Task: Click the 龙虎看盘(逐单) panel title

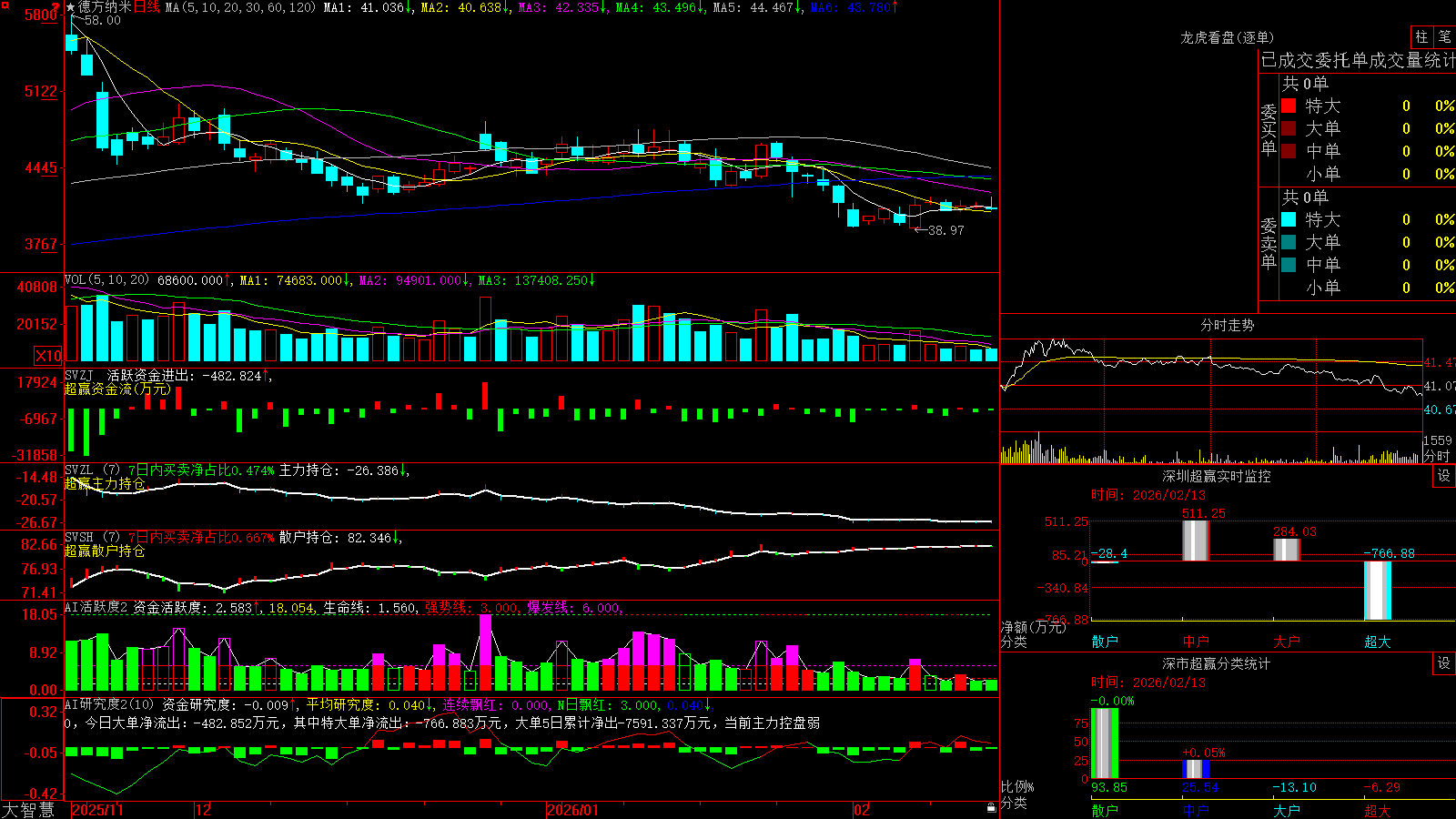Action: click(x=1227, y=37)
